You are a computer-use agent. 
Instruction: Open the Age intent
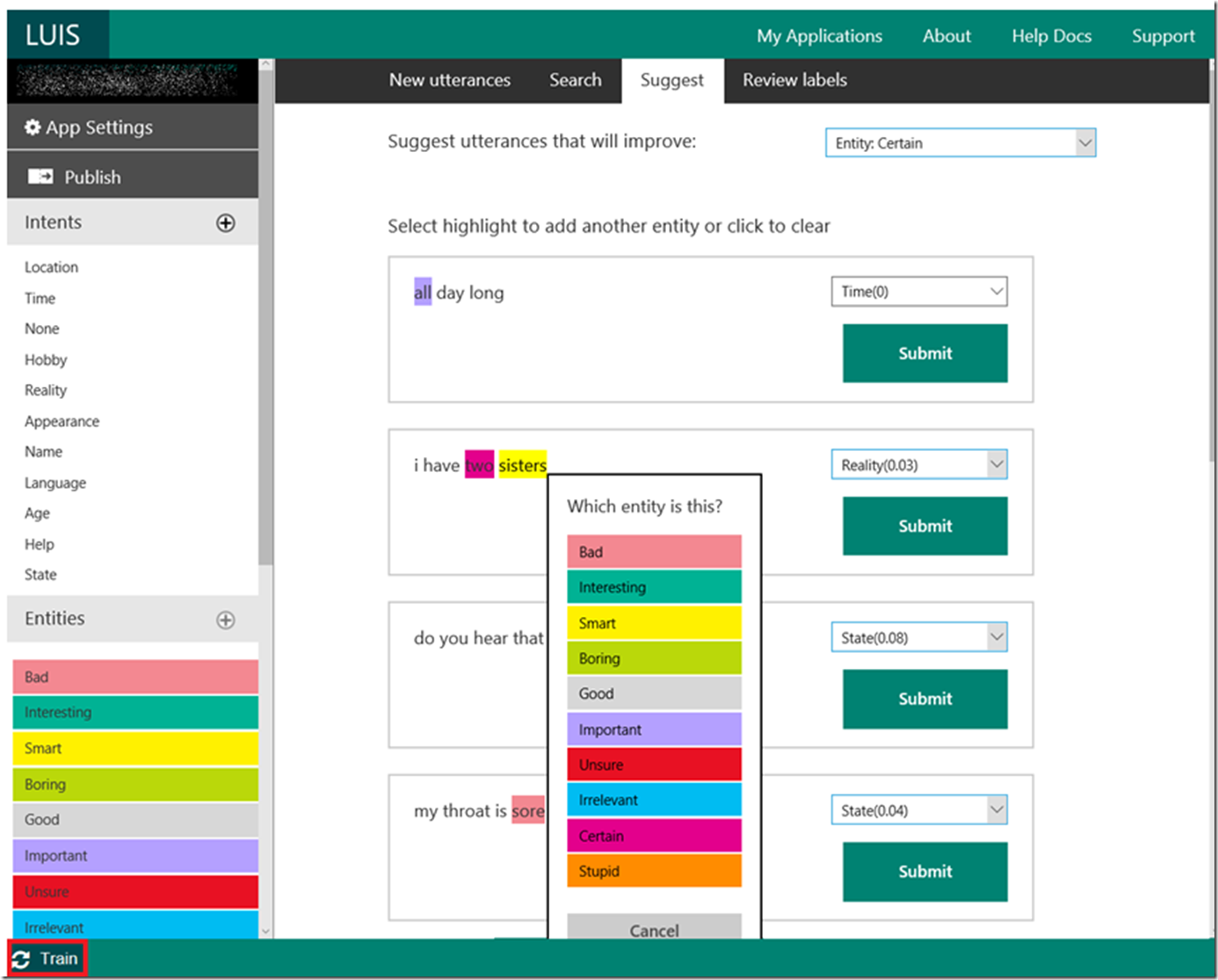coord(37,513)
